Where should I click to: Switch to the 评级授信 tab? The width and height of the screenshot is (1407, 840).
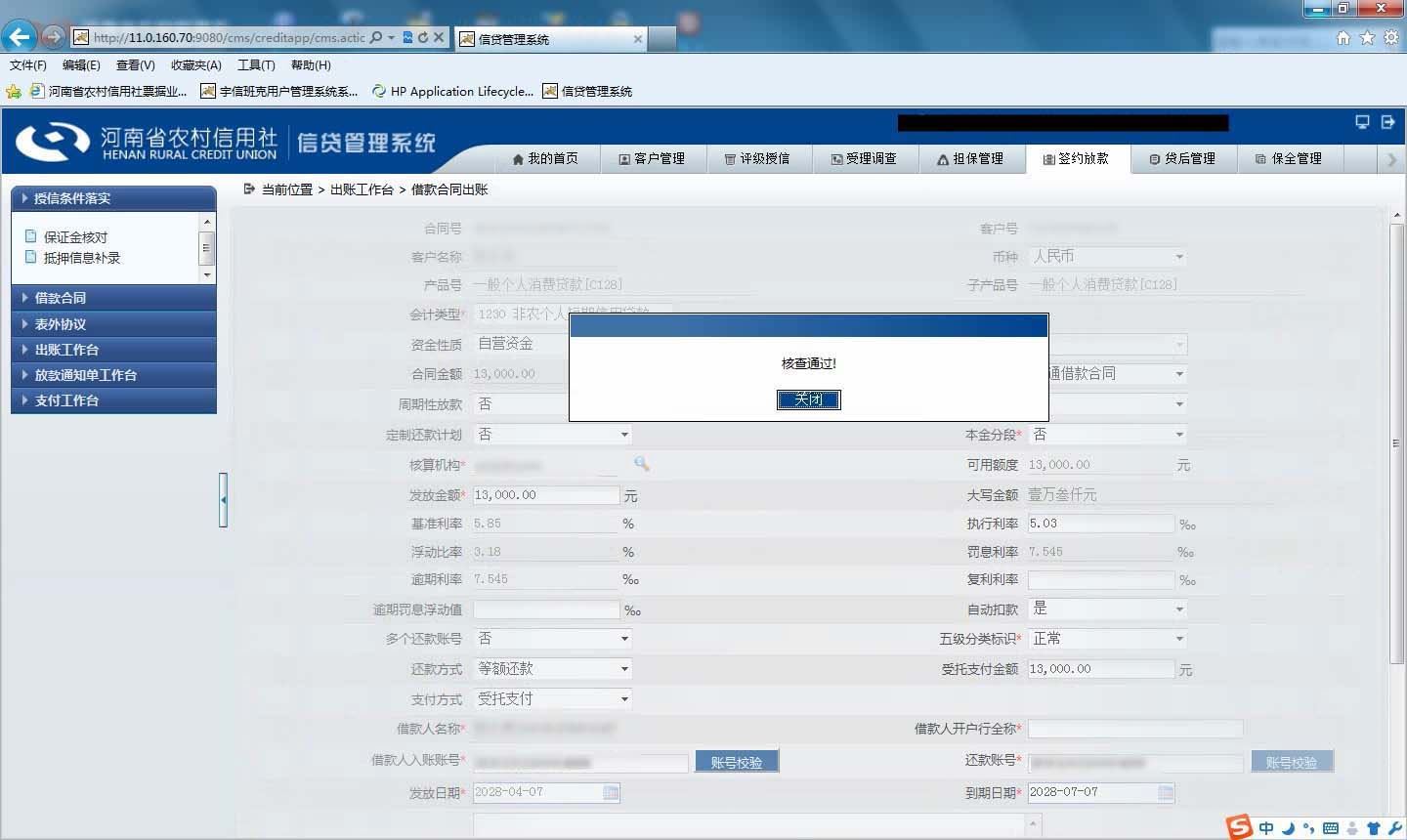[x=759, y=158]
